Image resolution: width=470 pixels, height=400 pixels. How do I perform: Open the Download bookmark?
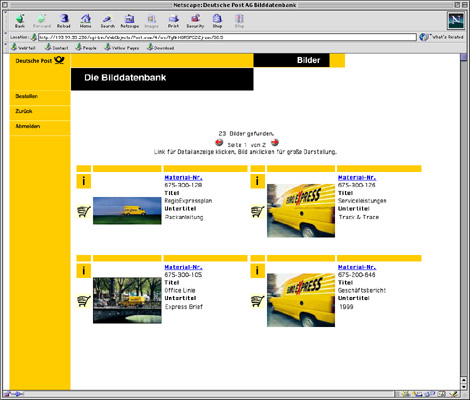160,48
